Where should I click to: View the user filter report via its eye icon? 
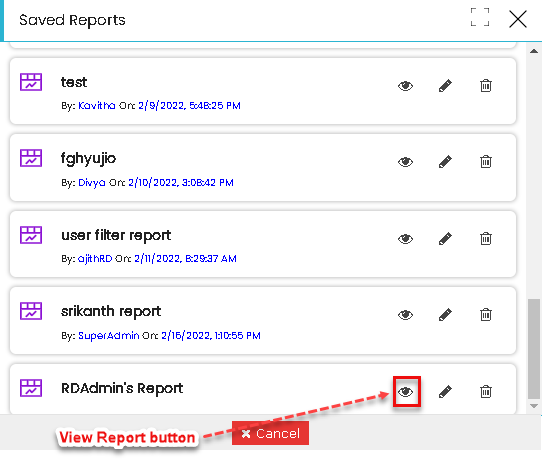point(405,239)
